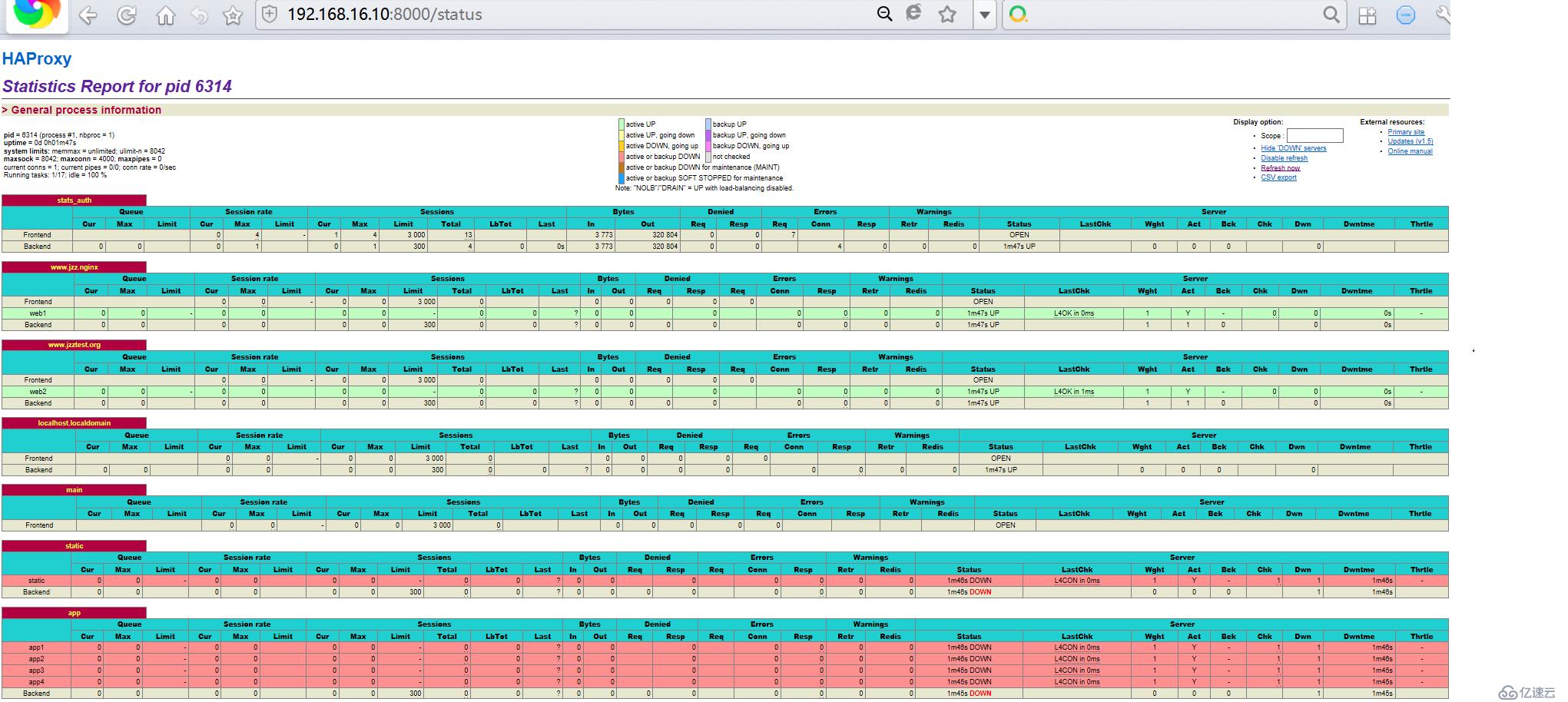Click the search box magnifier icon
This screenshot has width=1568, height=702.
pyautogui.click(x=1331, y=15)
